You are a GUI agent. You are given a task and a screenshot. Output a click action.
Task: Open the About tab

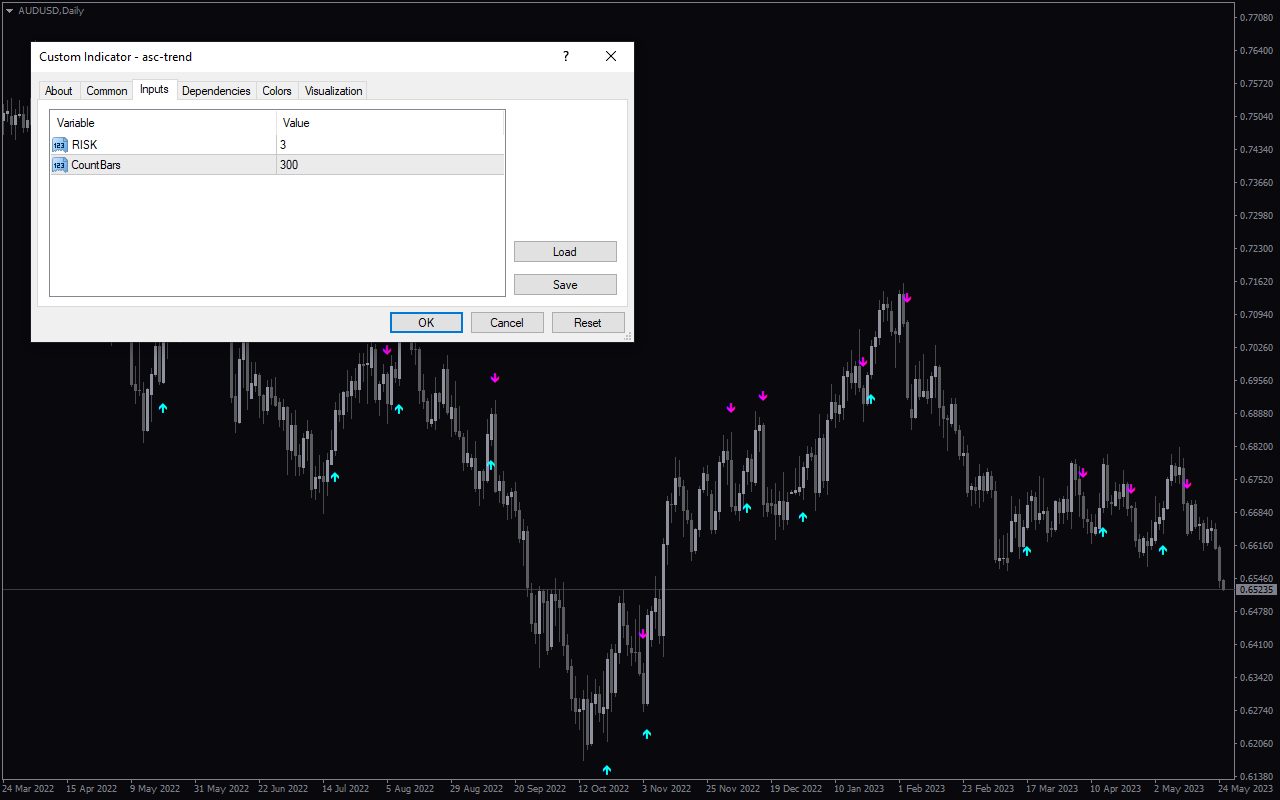click(x=59, y=91)
